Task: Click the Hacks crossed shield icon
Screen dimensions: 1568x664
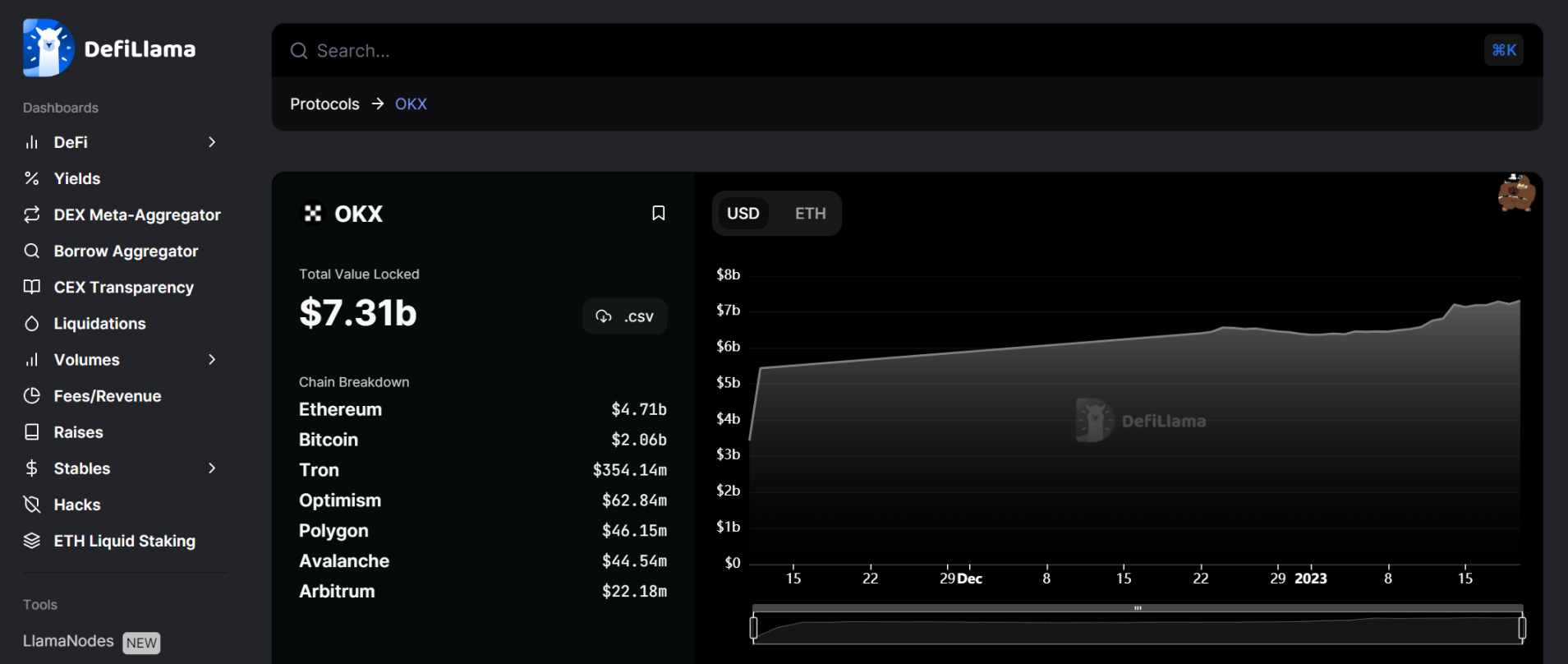Action: coord(32,504)
